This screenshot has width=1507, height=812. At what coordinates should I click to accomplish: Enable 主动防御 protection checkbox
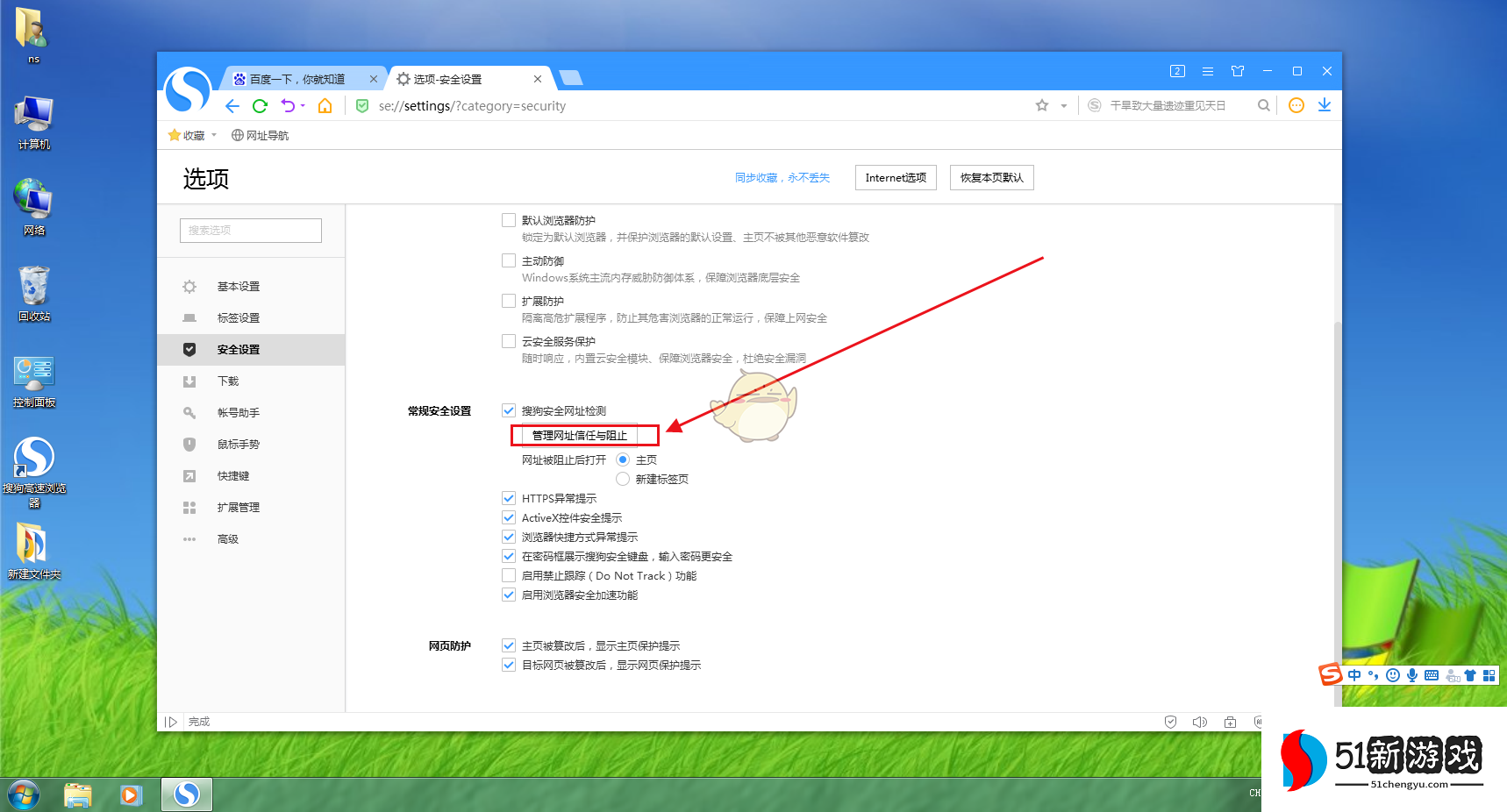tap(509, 260)
